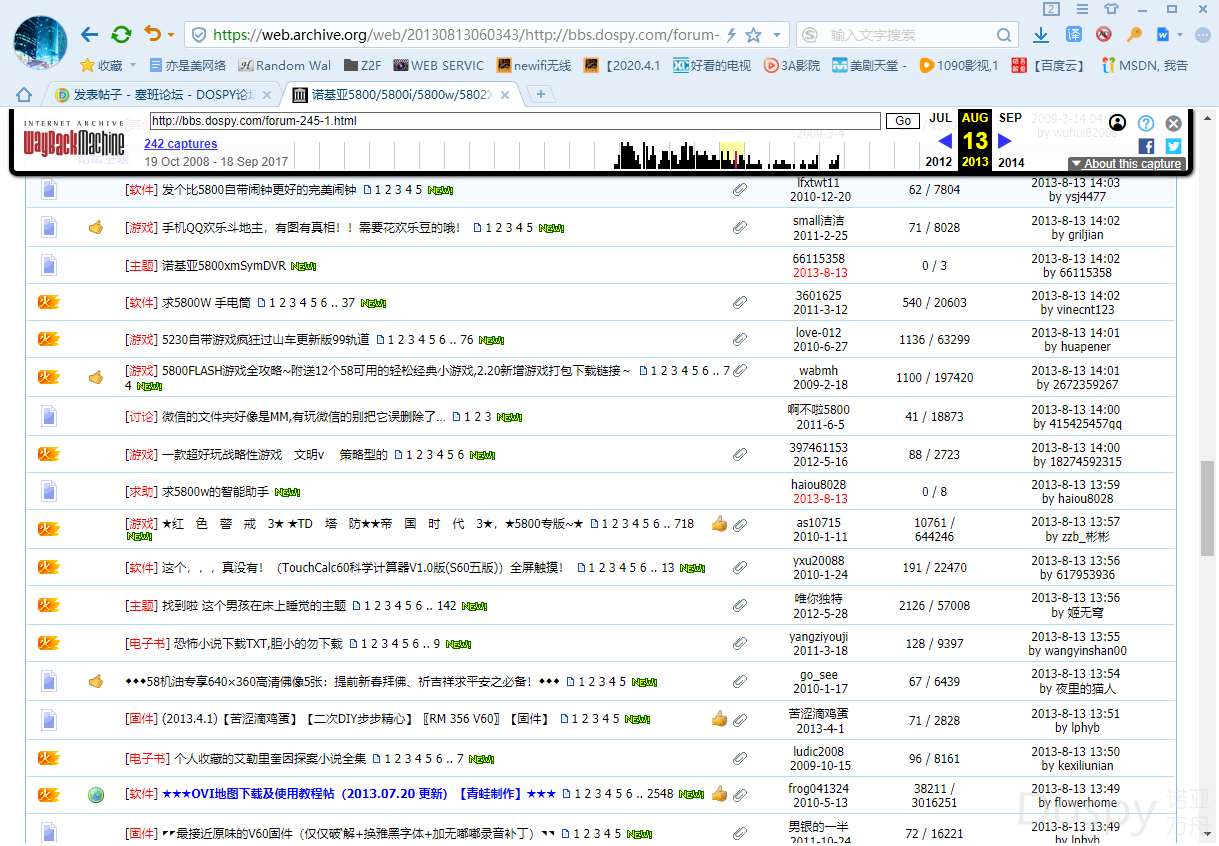This screenshot has height=846, width=1219.
Task: Open the red ad-blocker extension icon
Action: pyautogui.click(x=1103, y=35)
